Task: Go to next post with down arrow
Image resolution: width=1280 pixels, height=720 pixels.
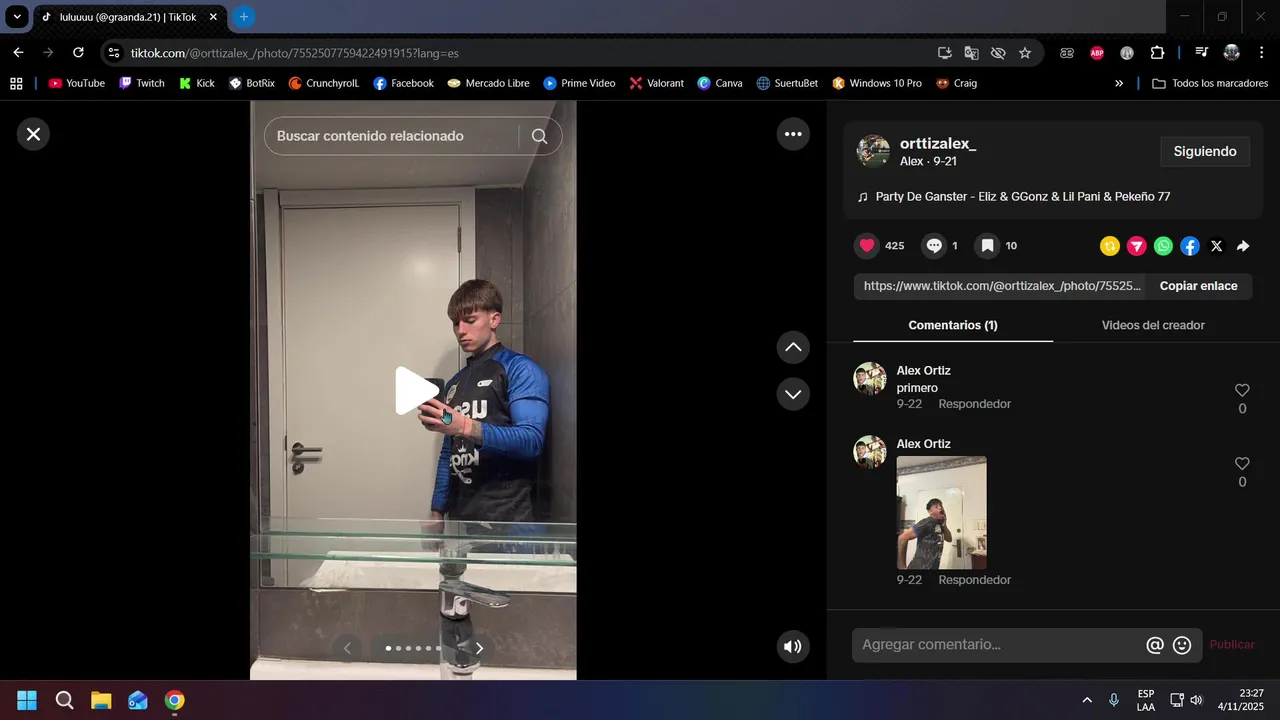Action: click(793, 394)
